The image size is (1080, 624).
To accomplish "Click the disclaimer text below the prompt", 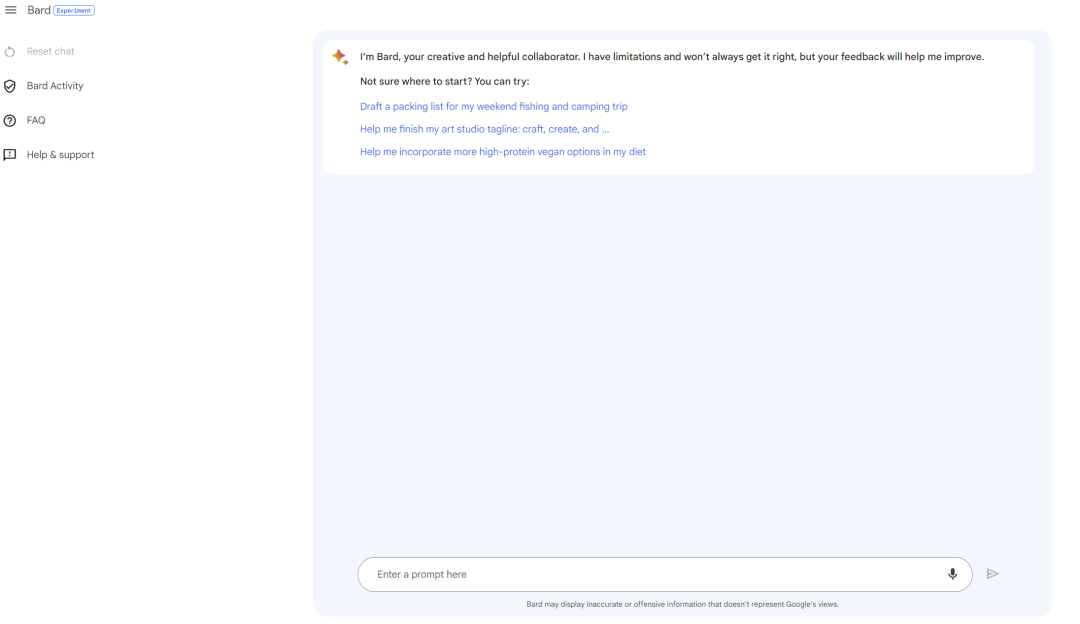I will click(x=682, y=604).
